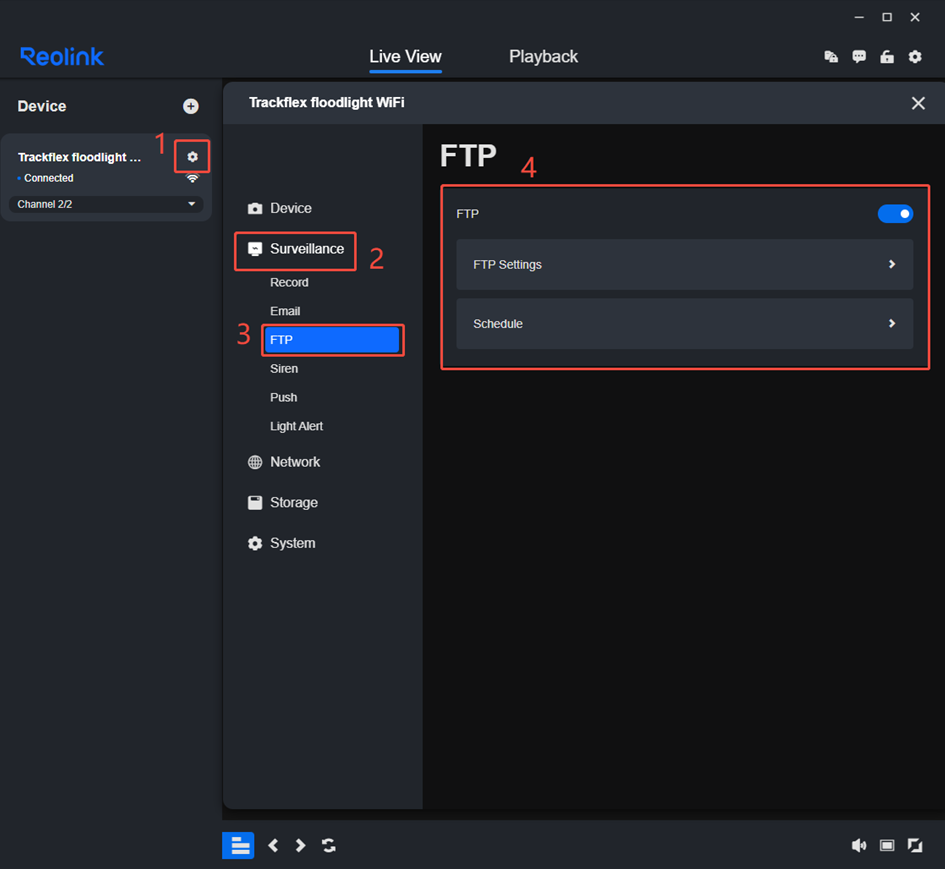Click the Reolink logo
Viewport: 945px width, 869px height.
62,57
